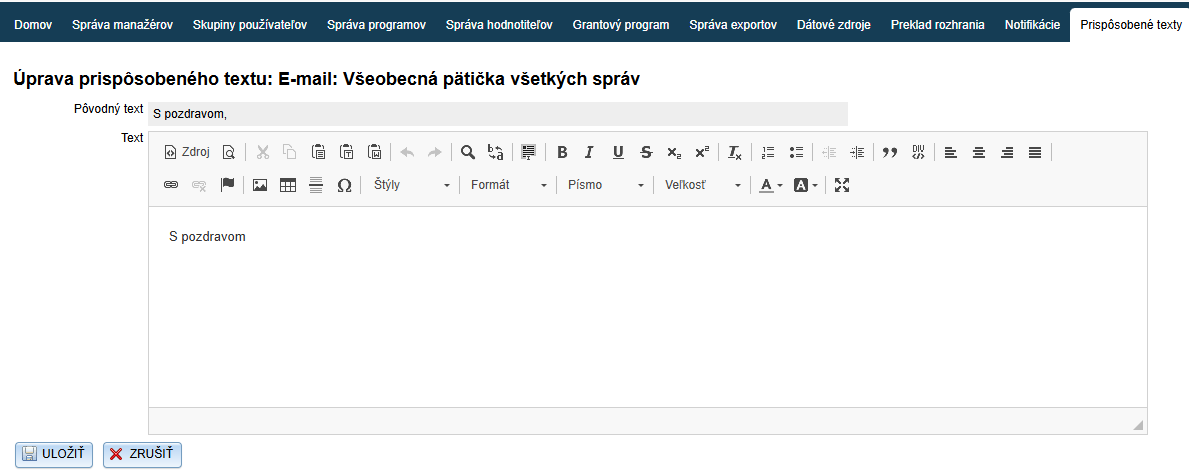Open the Správa exportov tab
This screenshot has width=1189, height=476.
(x=733, y=25)
